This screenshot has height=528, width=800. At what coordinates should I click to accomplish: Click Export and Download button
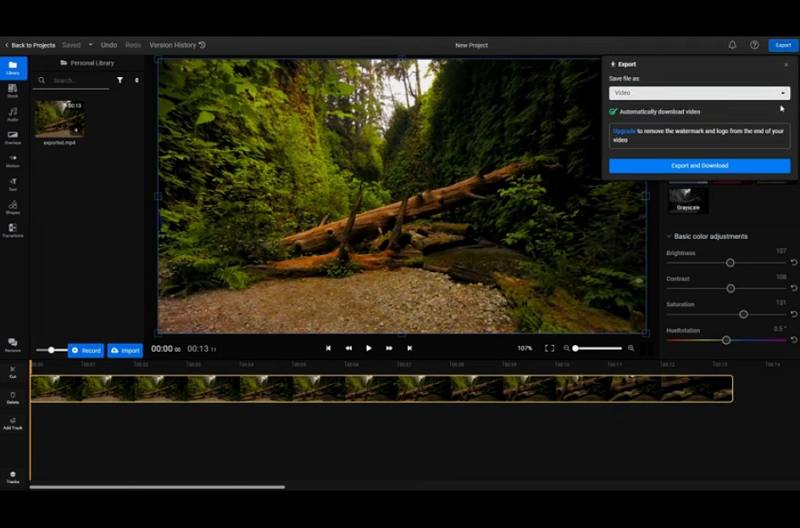[699, 165]
